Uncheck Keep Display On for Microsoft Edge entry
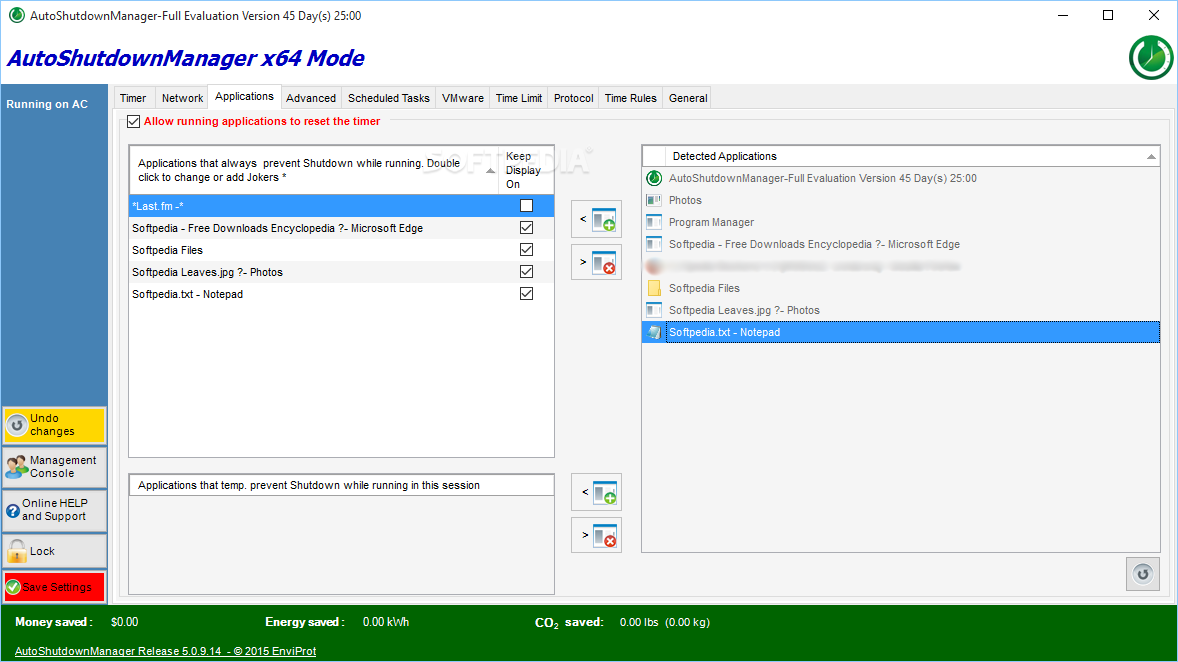 coord(527,228)
